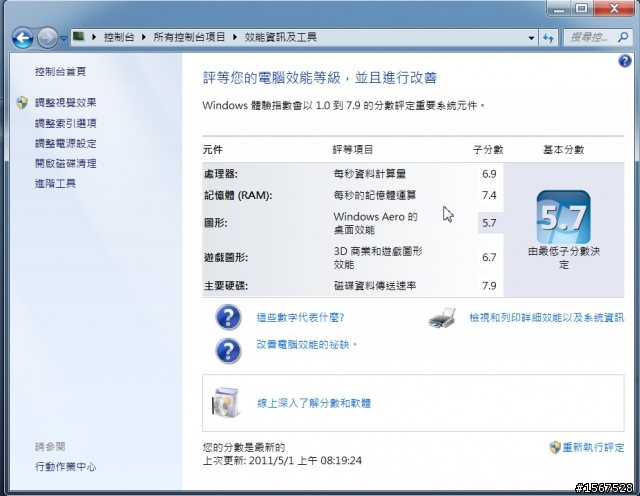The height and width of the screenshot is (496, 640).
Task: Click the 子分數 column header
Action: coord(488,150)
